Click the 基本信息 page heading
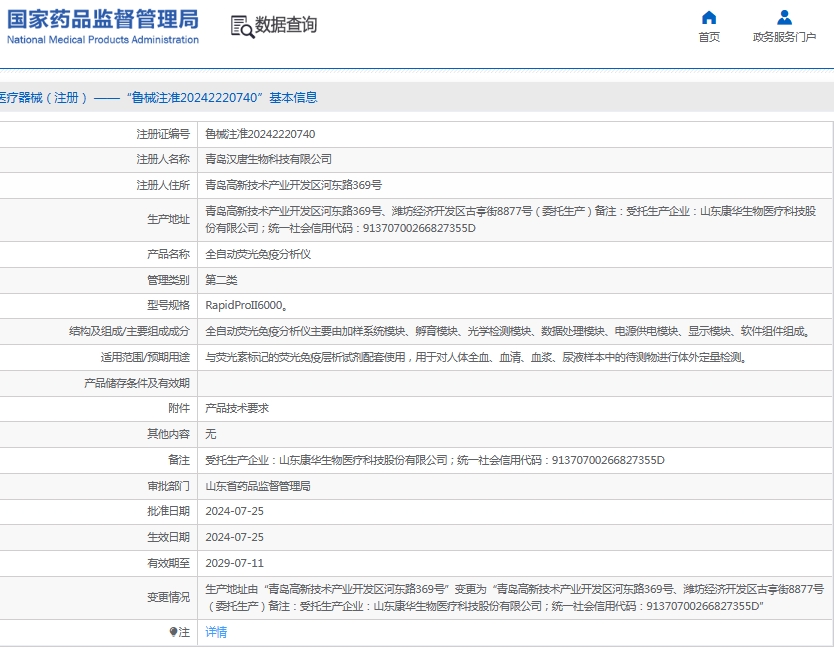834x651 pixels. point(293,97)
